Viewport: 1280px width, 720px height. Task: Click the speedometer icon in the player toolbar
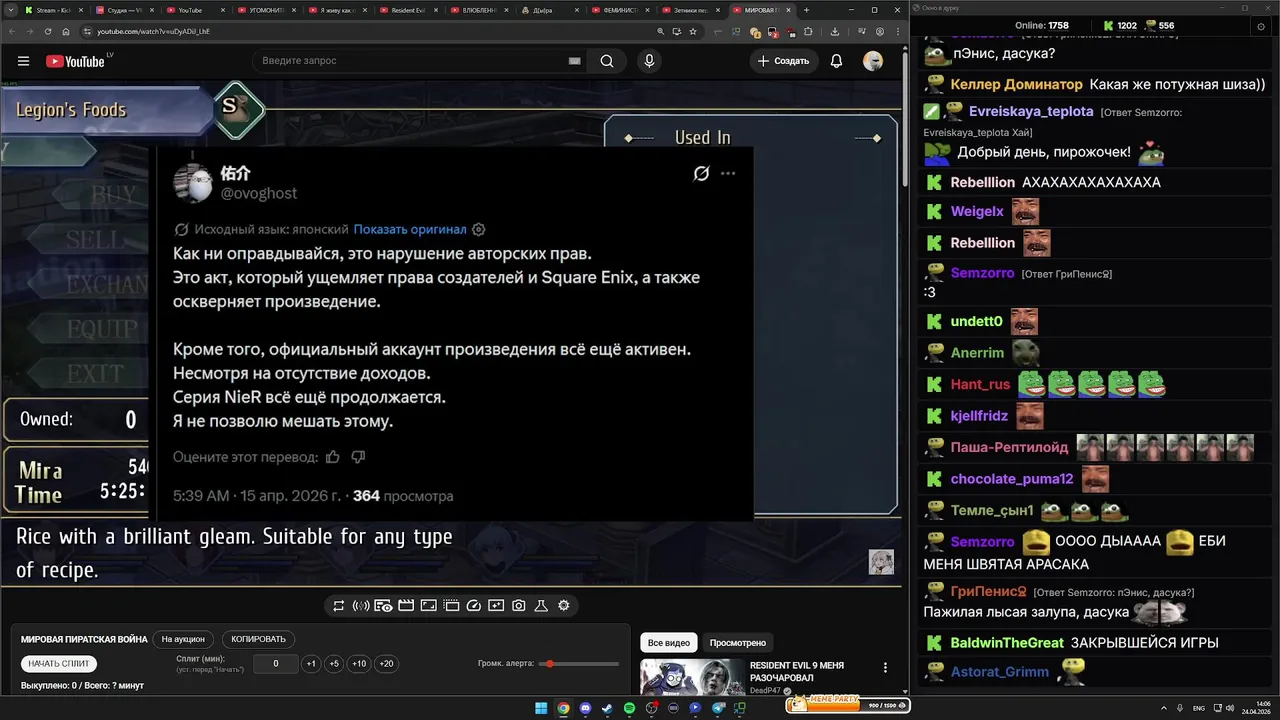click(474, 605)
